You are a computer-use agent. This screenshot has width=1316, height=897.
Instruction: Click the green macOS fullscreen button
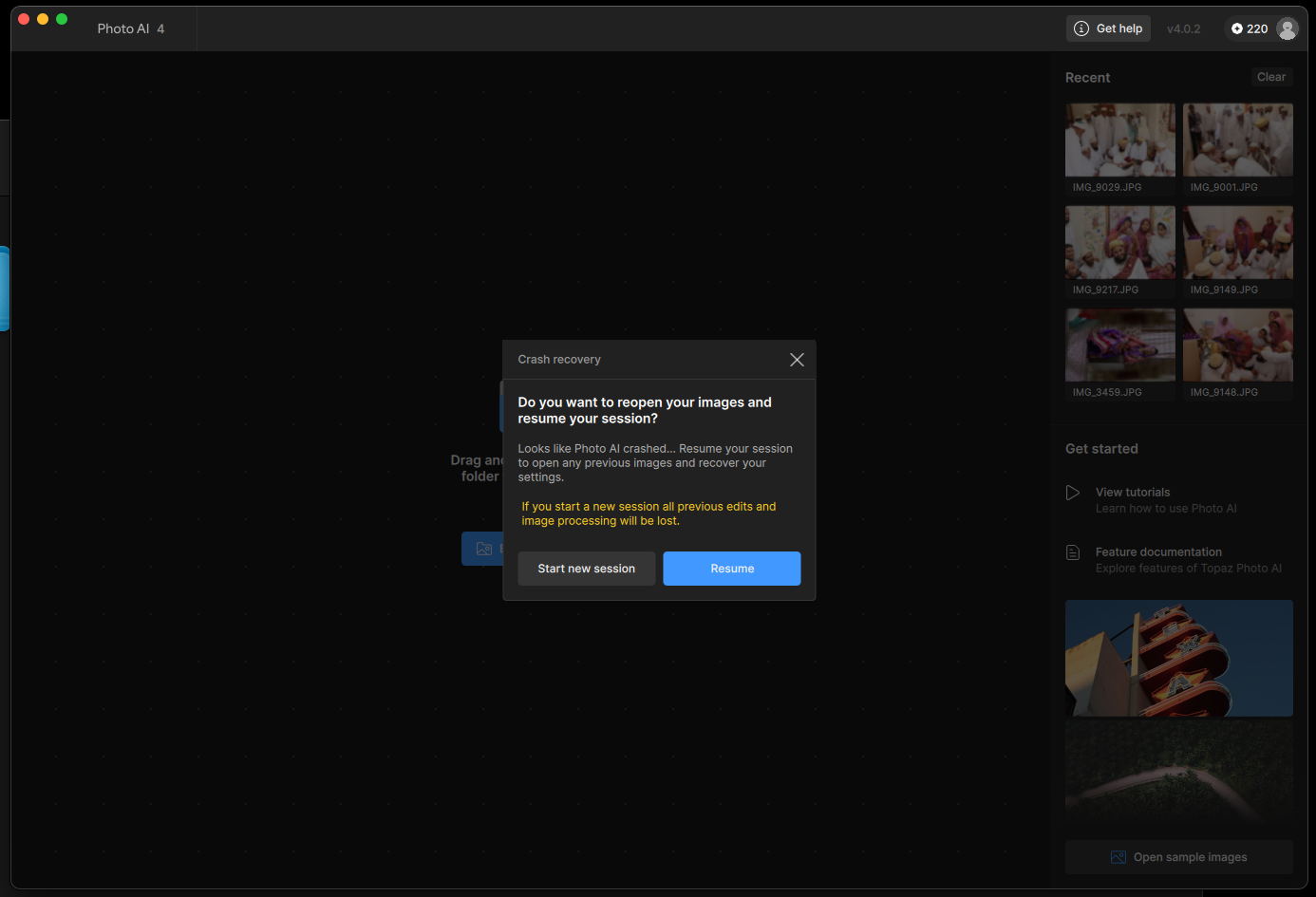click(x=62, y=19)
